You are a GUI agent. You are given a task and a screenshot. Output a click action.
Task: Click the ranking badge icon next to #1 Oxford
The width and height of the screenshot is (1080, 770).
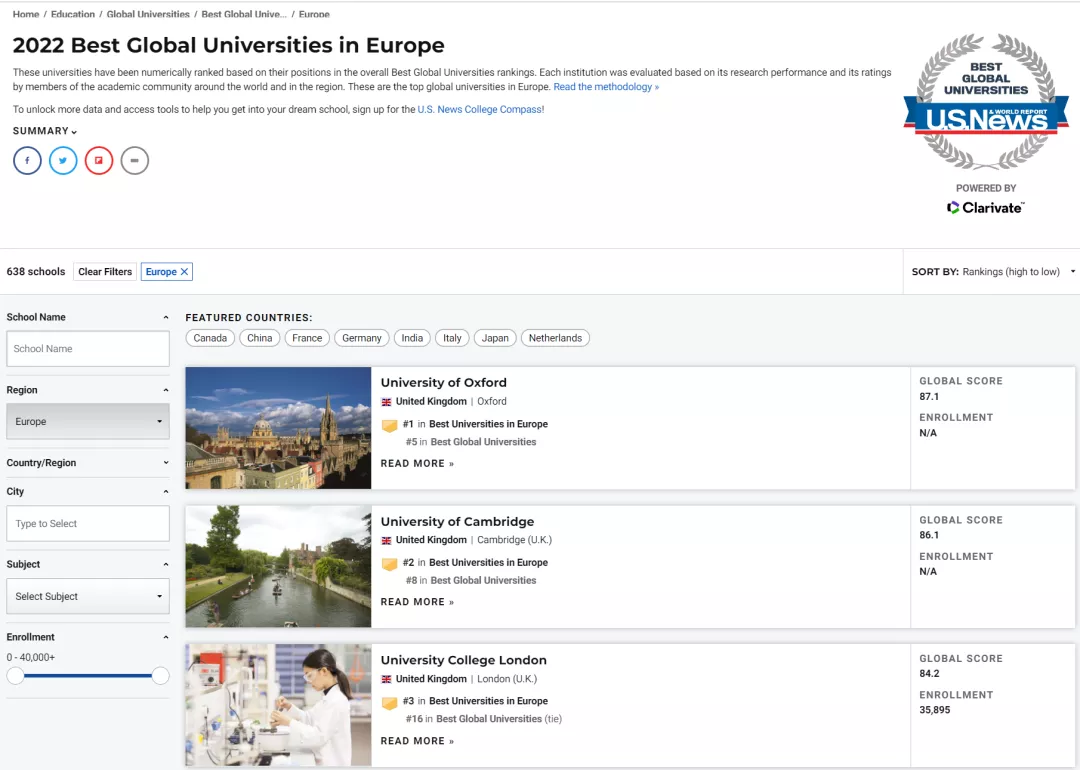point(389,426)
